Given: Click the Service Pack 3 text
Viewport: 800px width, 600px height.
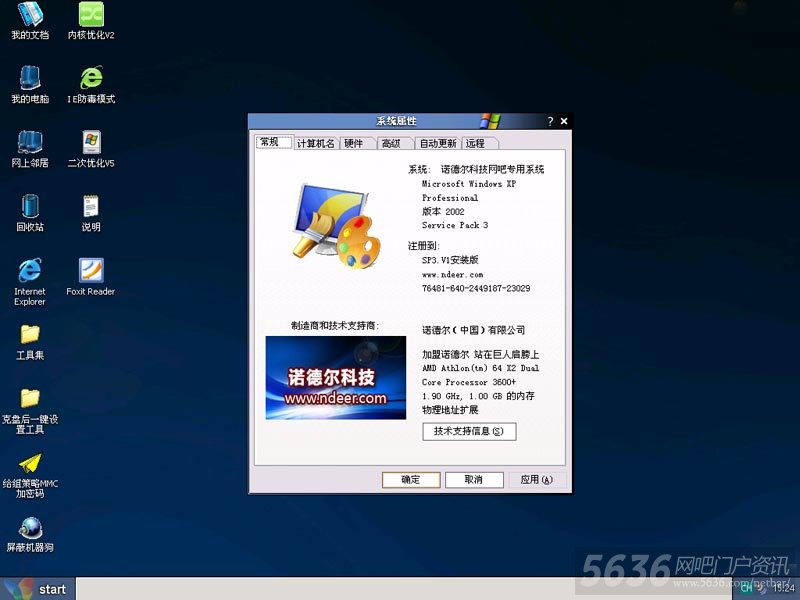Looking at the screenshot, I should click(455, 225).
